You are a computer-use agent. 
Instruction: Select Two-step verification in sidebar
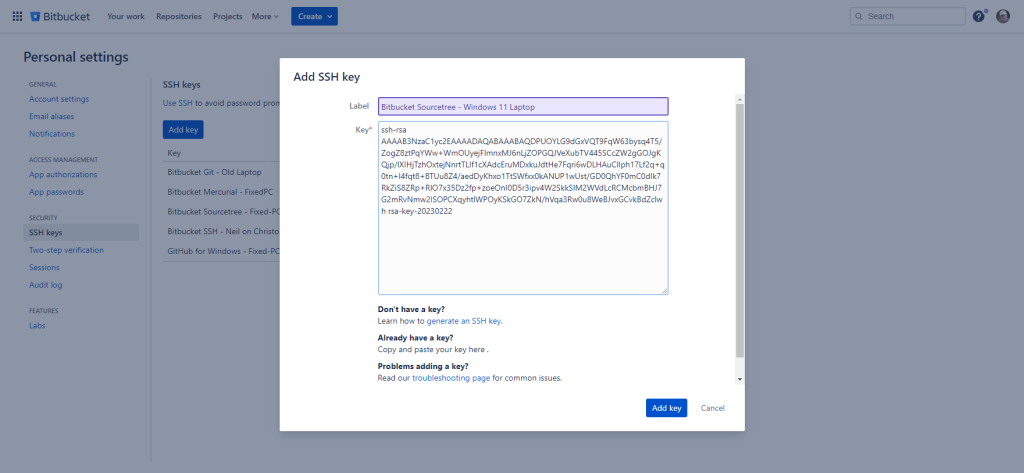(66, 250)
